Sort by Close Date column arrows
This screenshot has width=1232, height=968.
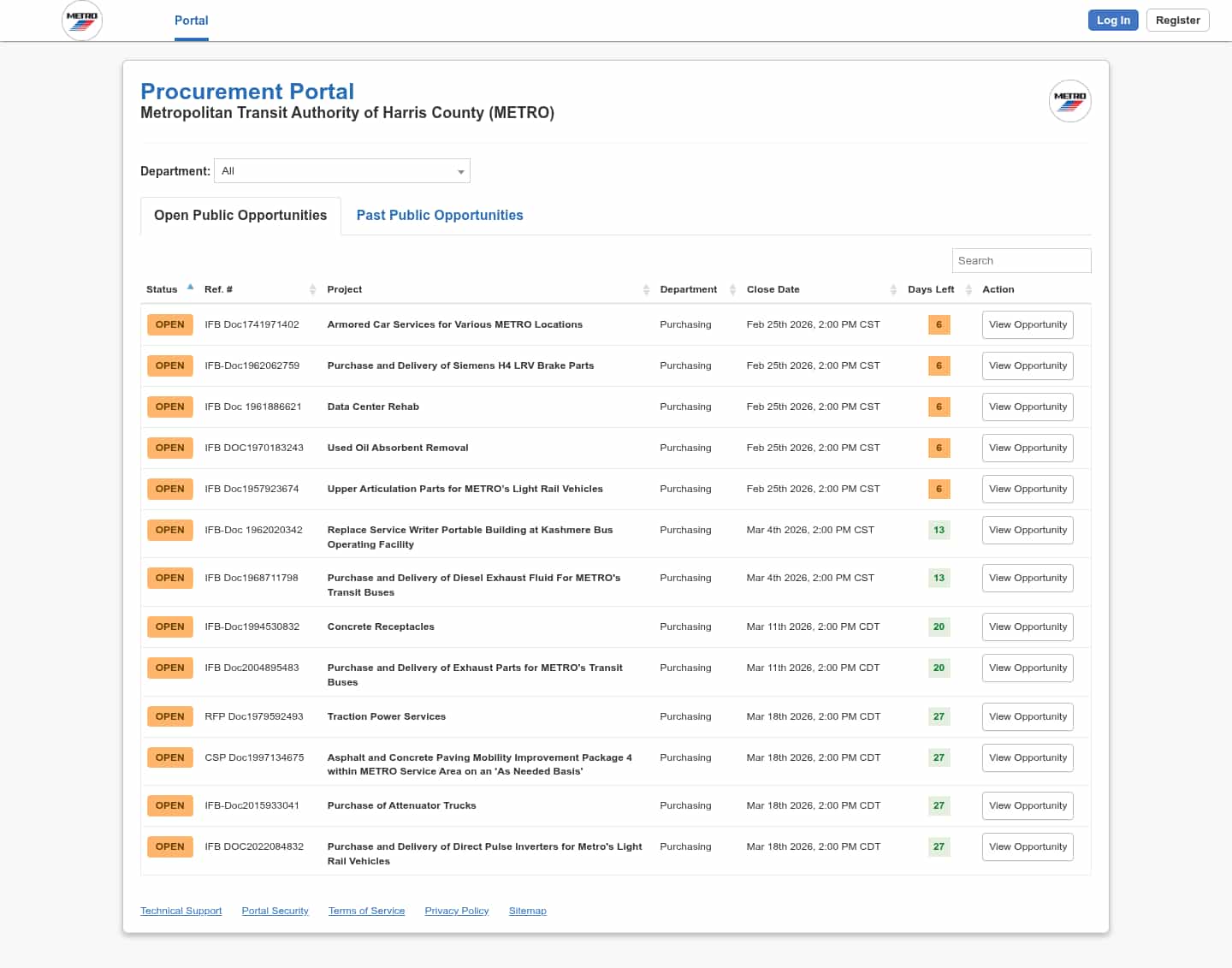[x=893, y=290]
